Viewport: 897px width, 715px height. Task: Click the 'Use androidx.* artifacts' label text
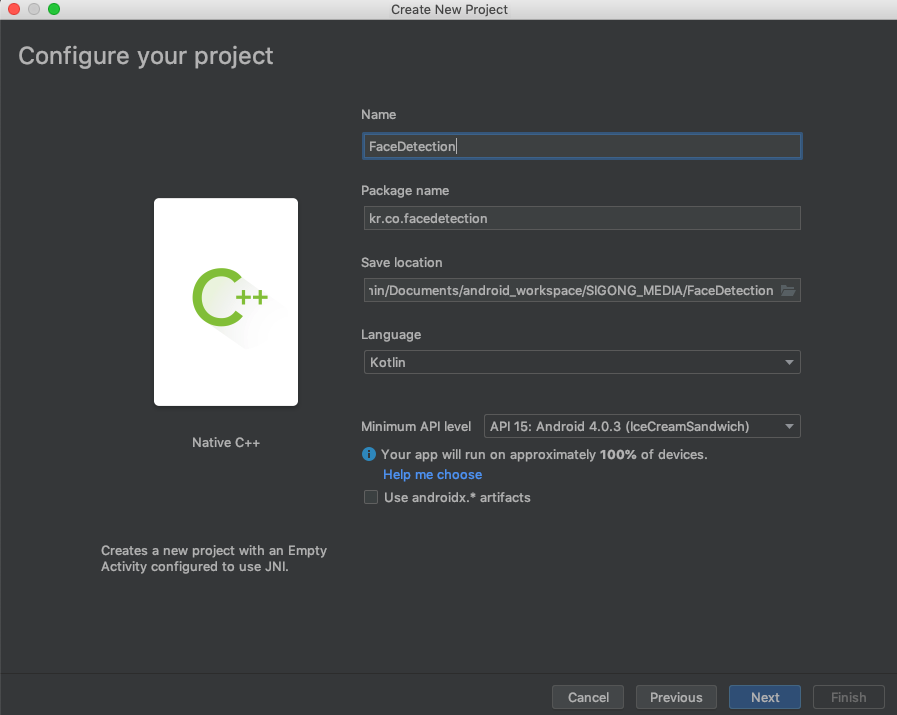click(x=457, y=498)
